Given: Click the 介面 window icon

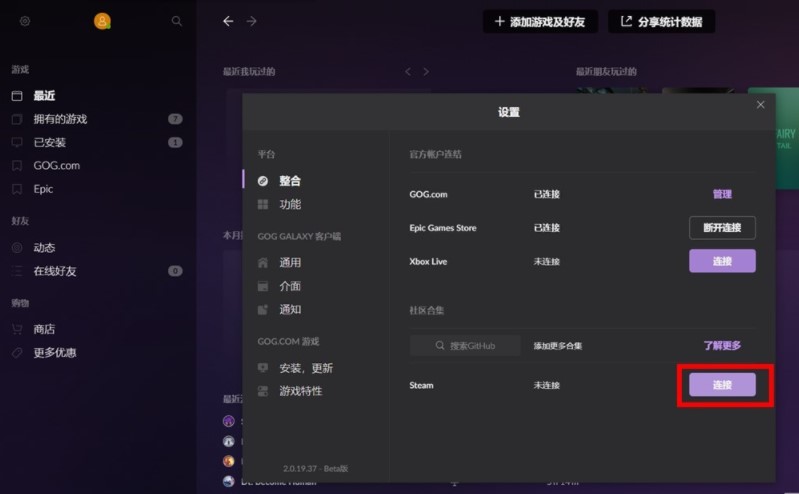Looking at the screenshot, I should (x=263, y=286).
